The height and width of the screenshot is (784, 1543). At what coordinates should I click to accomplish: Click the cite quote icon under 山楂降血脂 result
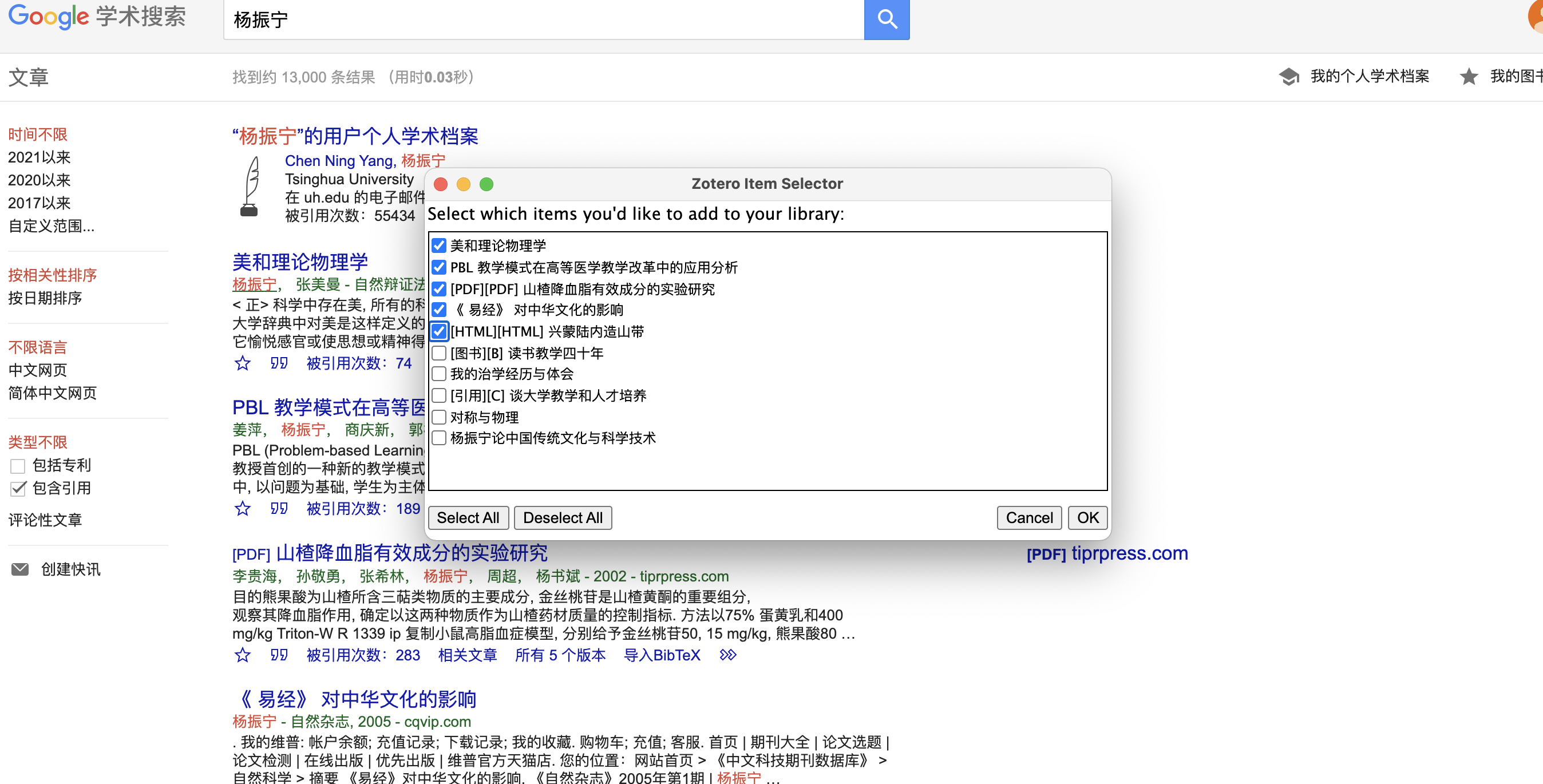click(279, 655)
